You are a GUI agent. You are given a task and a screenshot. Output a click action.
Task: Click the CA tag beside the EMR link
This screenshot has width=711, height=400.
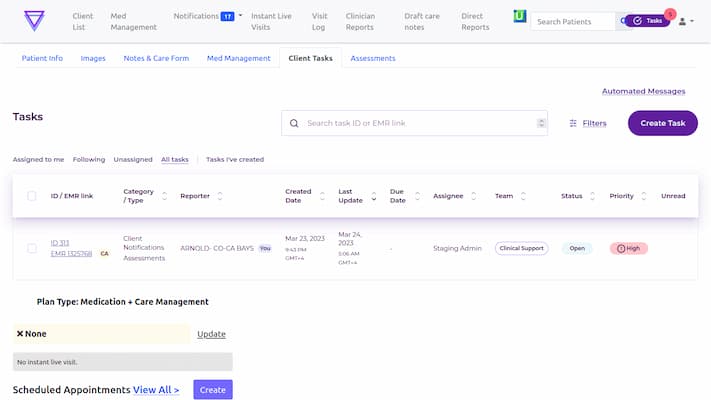pyautogui.click(x=104, y=254)
